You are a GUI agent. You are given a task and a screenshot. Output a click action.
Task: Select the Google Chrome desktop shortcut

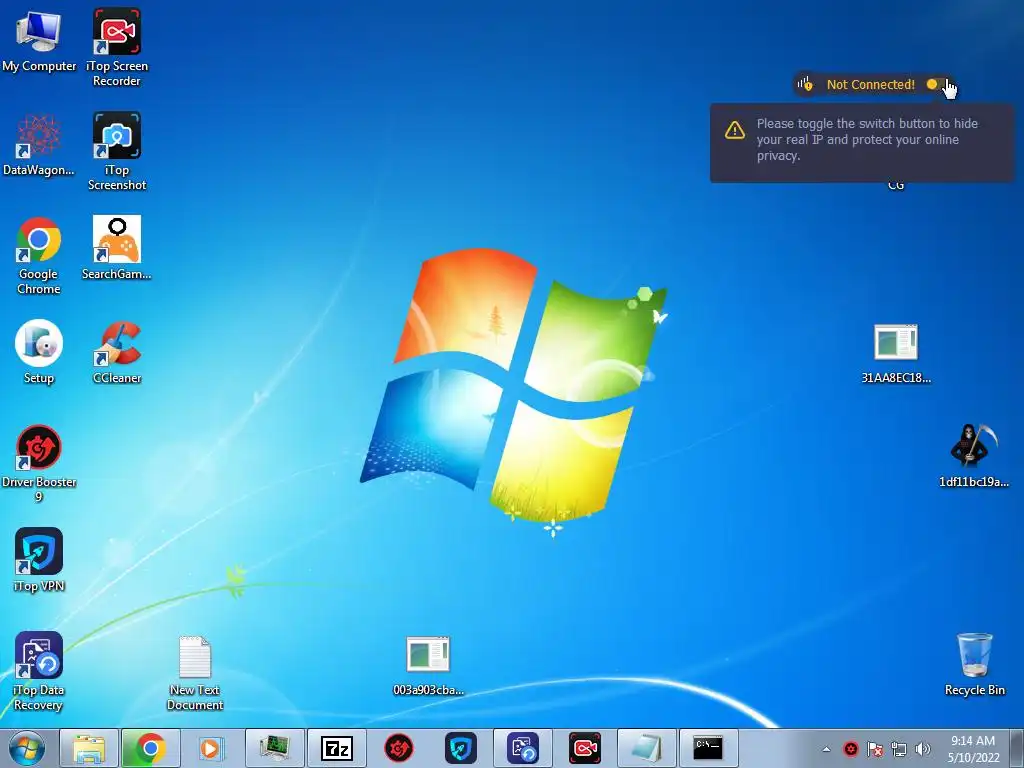39,255
